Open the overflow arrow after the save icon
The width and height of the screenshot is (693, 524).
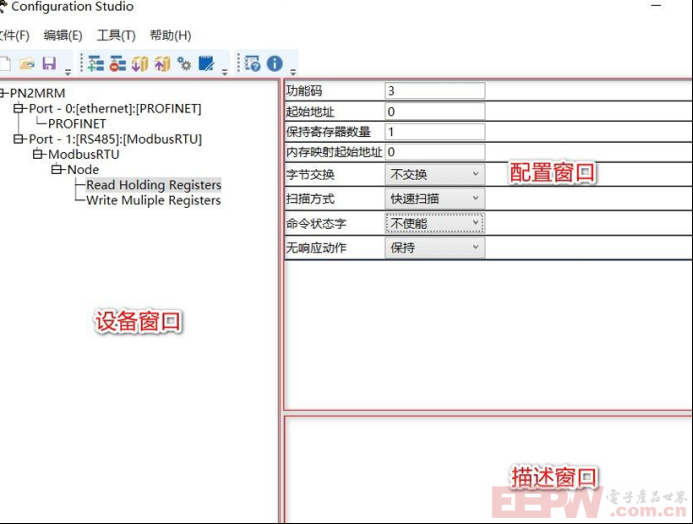pos(68,72)
